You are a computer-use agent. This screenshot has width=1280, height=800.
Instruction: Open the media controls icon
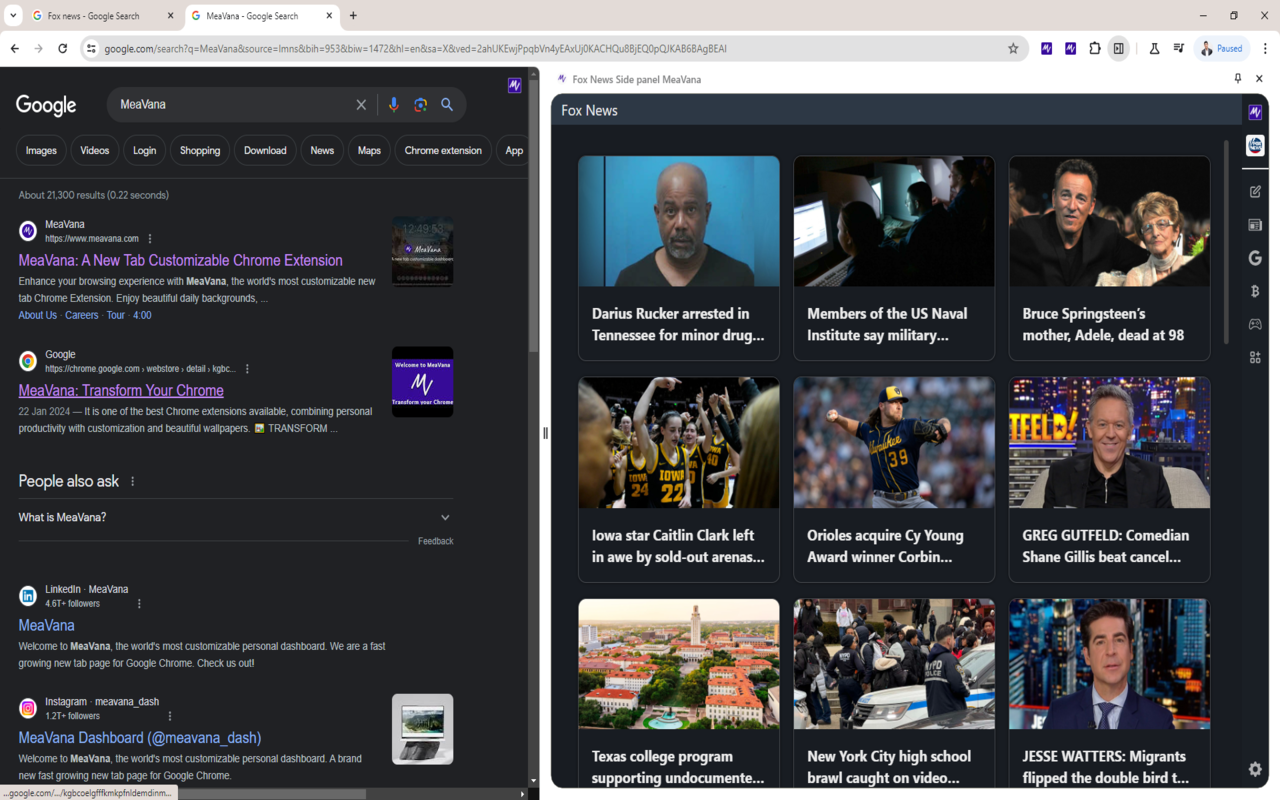(1179, 48)
